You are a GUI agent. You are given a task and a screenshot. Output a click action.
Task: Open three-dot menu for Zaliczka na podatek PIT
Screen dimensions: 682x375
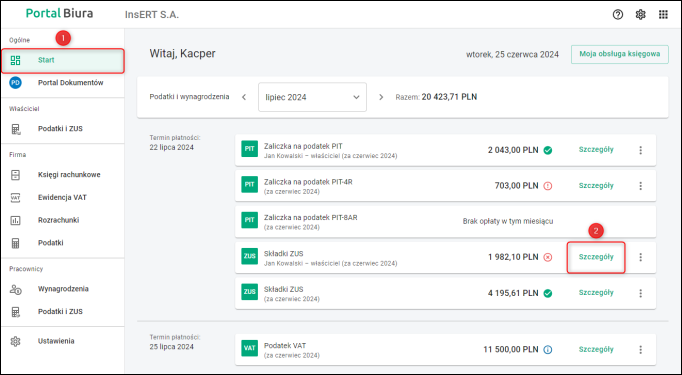[640, 150]
